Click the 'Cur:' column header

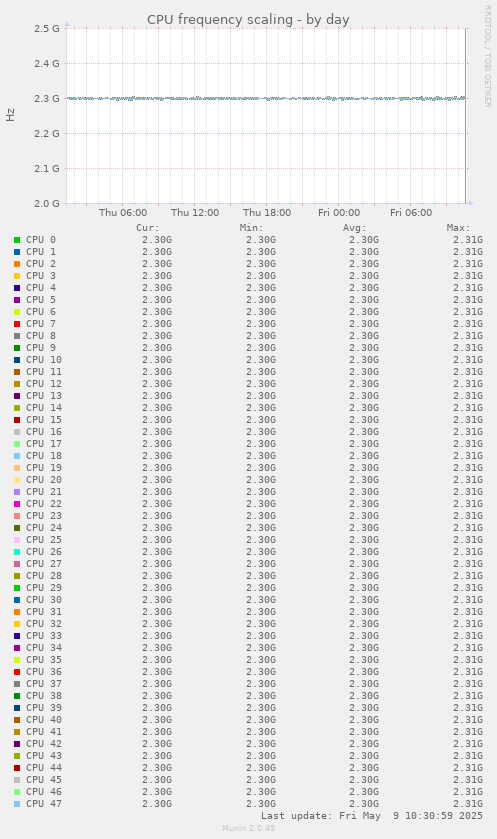[148, 228]
